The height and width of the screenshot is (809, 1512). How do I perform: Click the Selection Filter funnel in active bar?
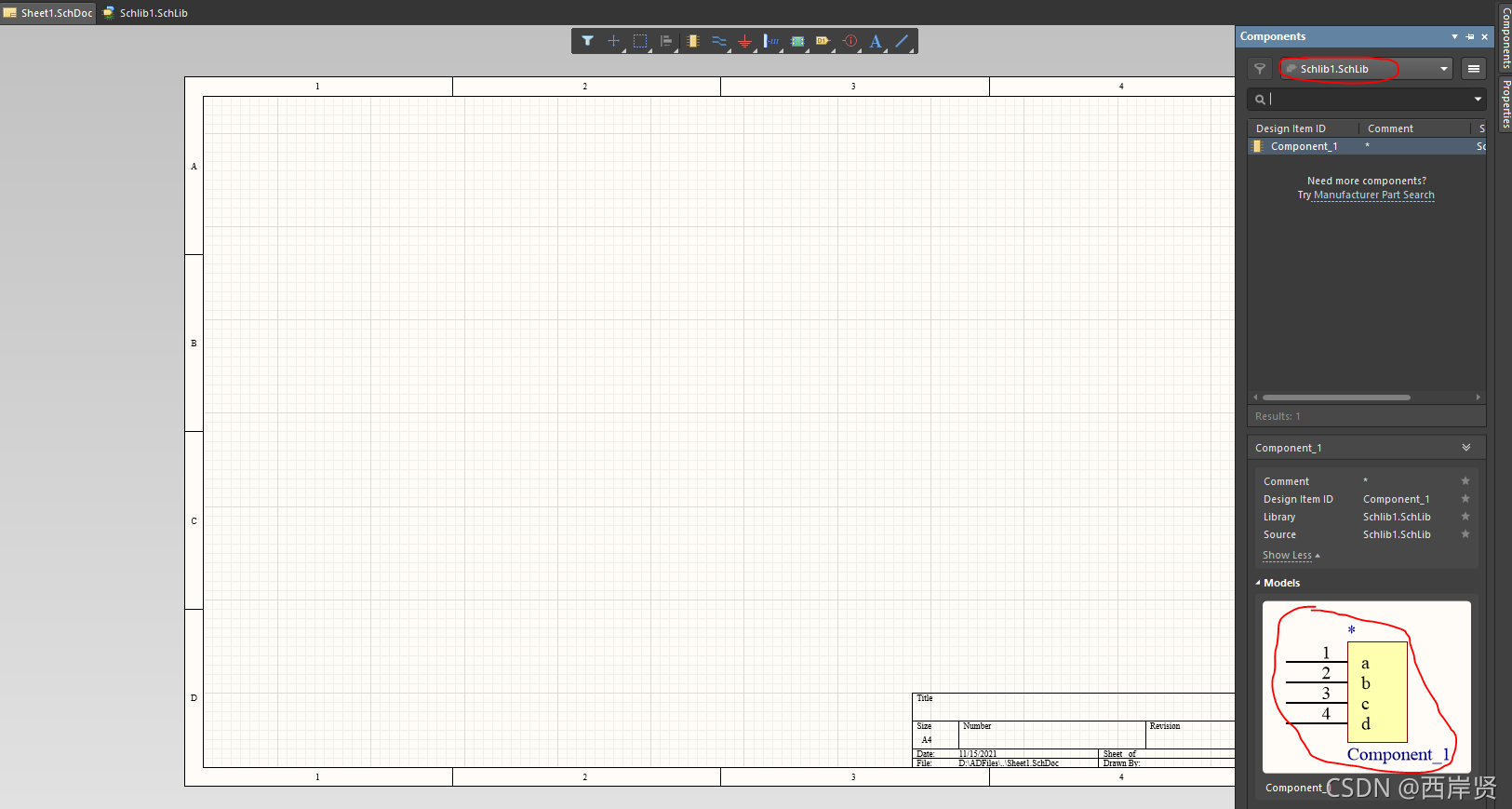pyautogui.click(x=588, y=41)
